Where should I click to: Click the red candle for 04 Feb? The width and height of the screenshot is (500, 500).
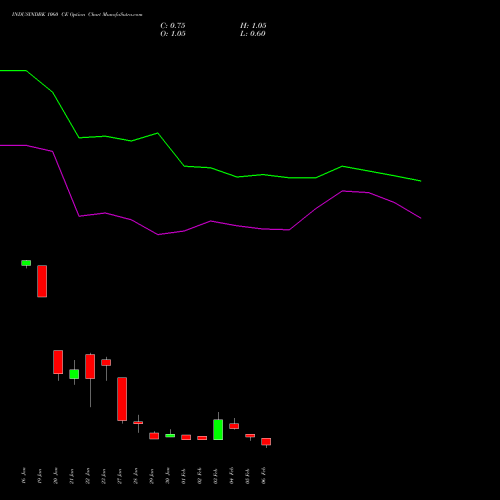click(x=234, y=426)
